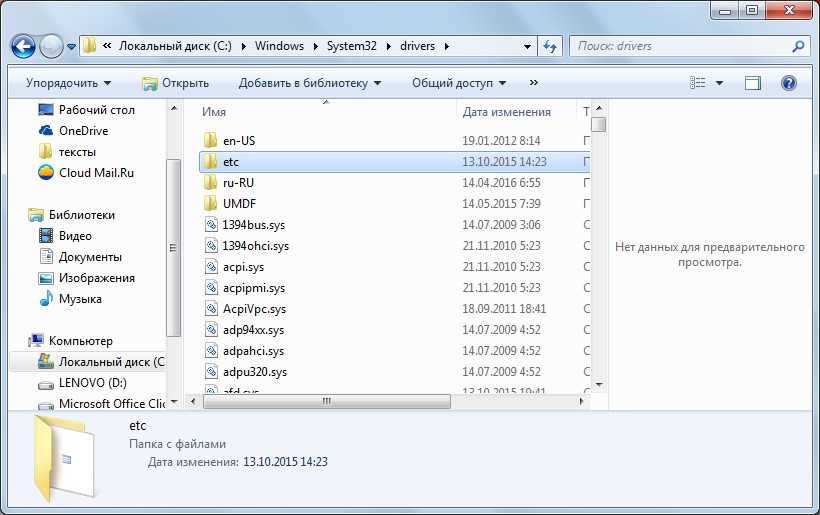Select the etc folder icon in list
Image resolution: width=820 pixels, height=515 pixels.
211,162
